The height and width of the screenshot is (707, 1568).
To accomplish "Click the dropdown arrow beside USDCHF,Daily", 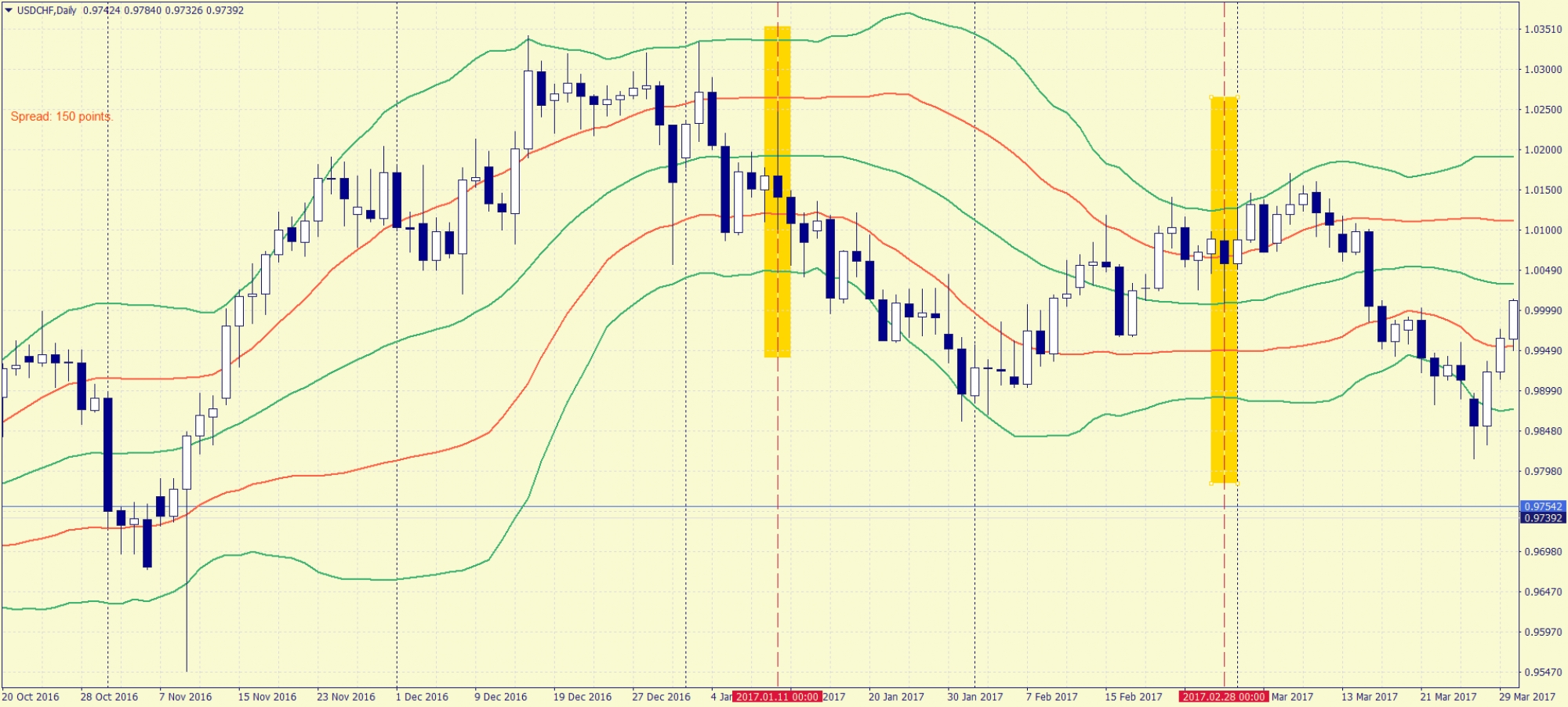I will 9,10.
